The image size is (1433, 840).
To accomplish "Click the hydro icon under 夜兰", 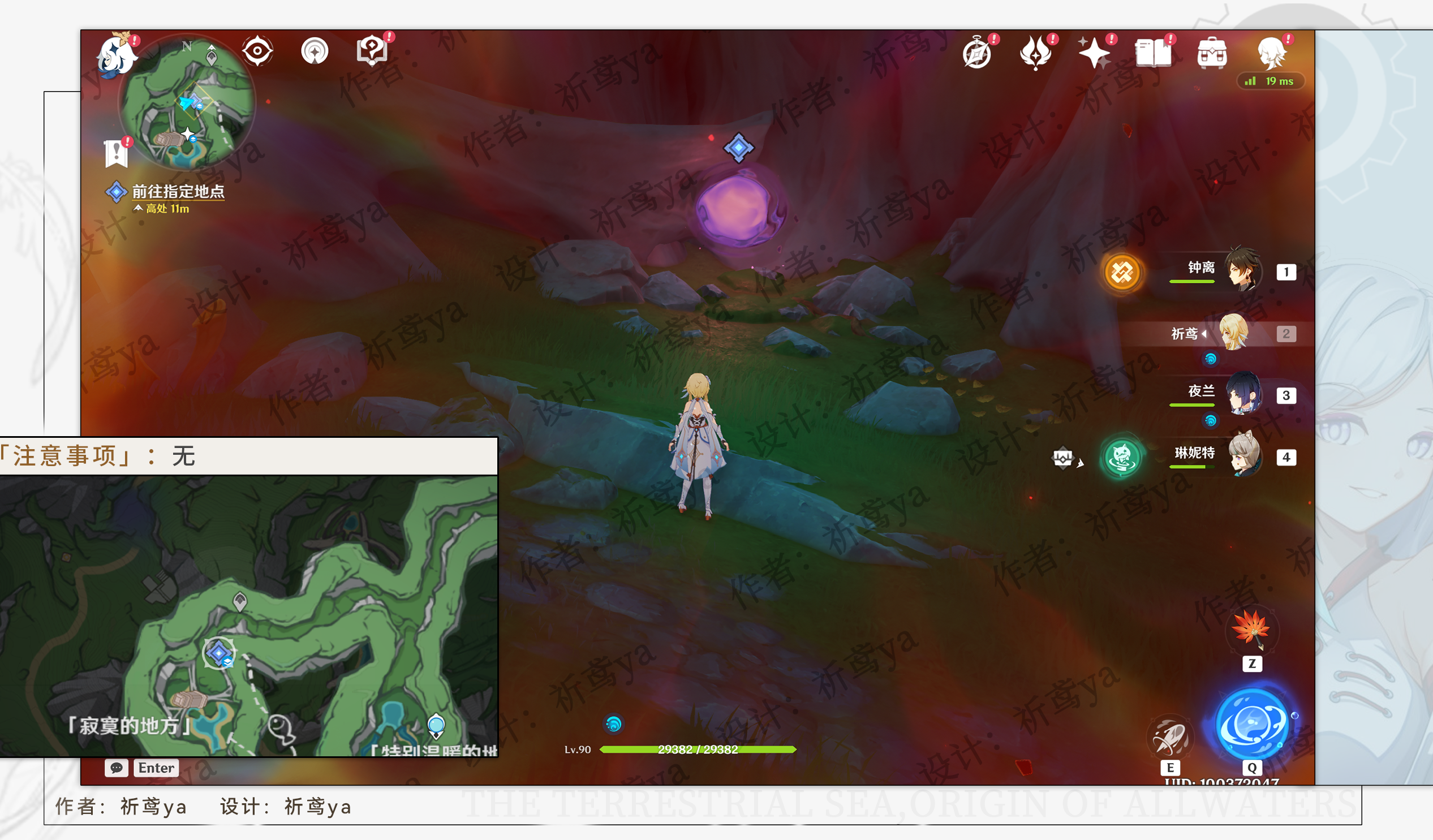I will 1210,420.
